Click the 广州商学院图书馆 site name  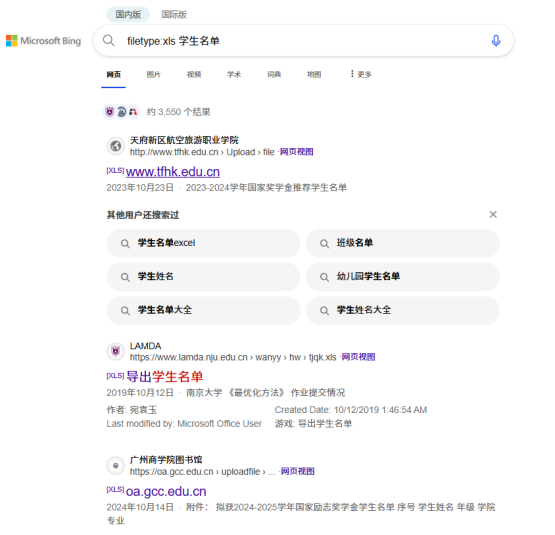pyautogui.click(x=166, y=460)
